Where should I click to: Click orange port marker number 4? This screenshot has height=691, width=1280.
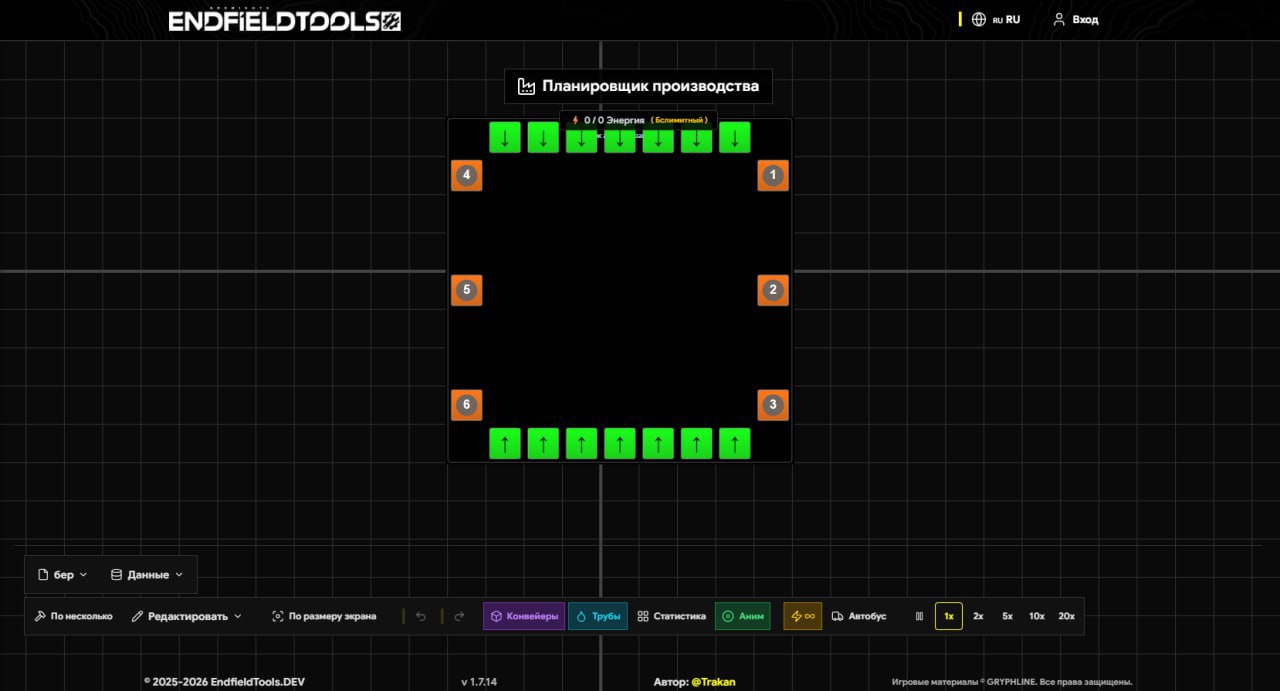pos(466,176)
